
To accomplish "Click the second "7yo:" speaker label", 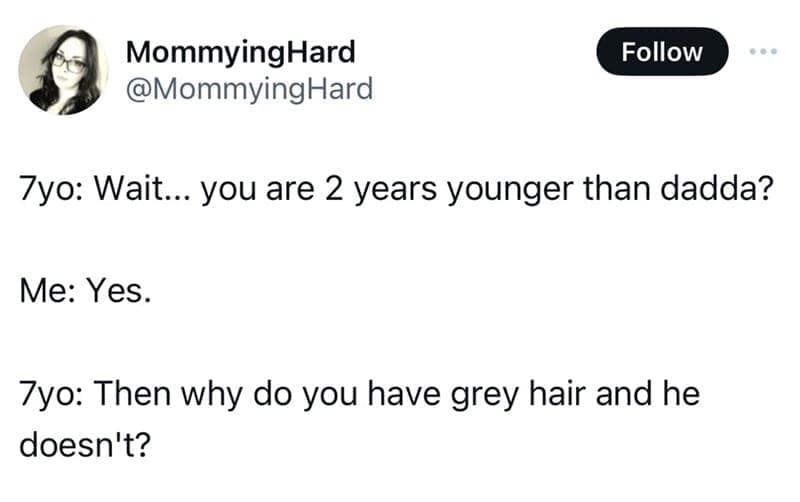I will click(52, 392).
